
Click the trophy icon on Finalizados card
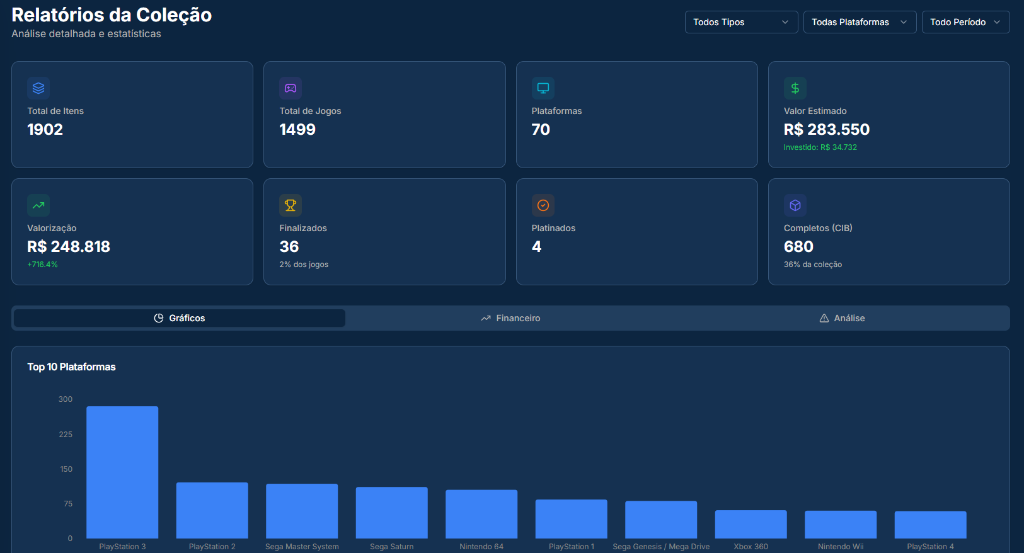(x=291, y=205)
